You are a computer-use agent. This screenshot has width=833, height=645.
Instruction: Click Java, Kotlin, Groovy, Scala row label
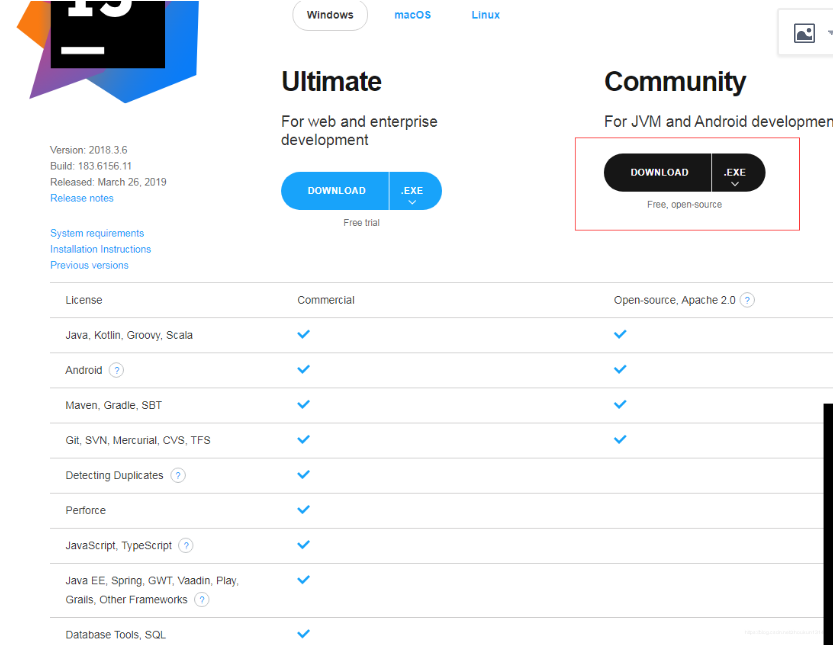[x=129, y=335]
